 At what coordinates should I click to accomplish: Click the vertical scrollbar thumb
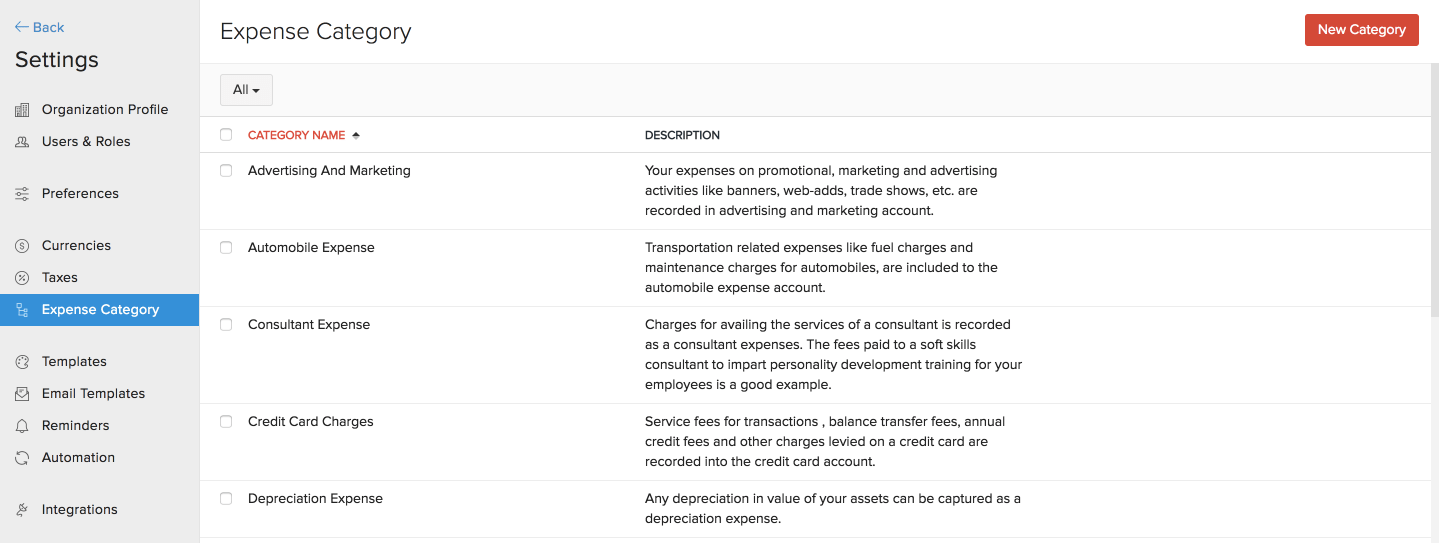tap(1433, 190)
